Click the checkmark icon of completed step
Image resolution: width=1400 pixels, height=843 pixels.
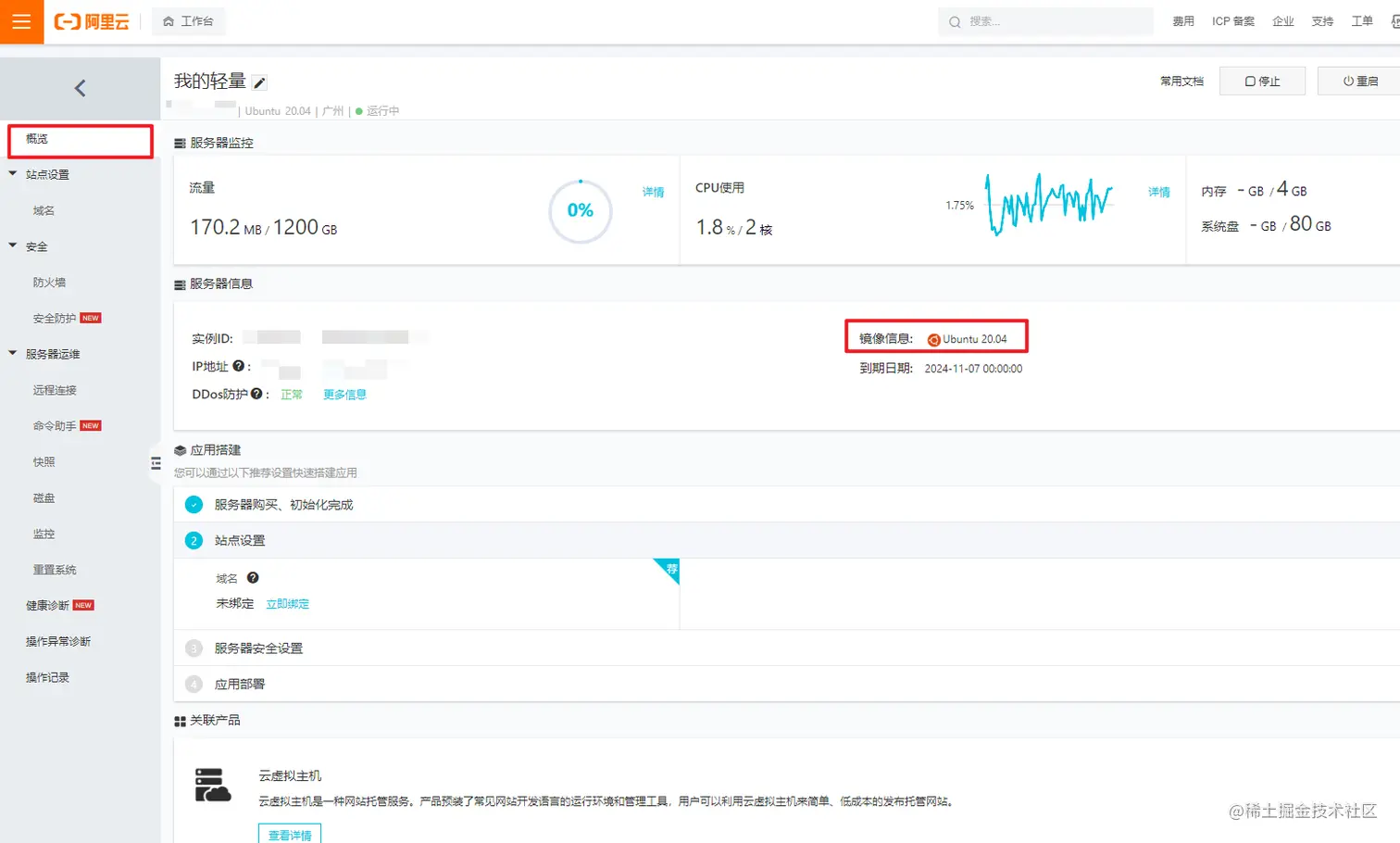tap(194, 505)
